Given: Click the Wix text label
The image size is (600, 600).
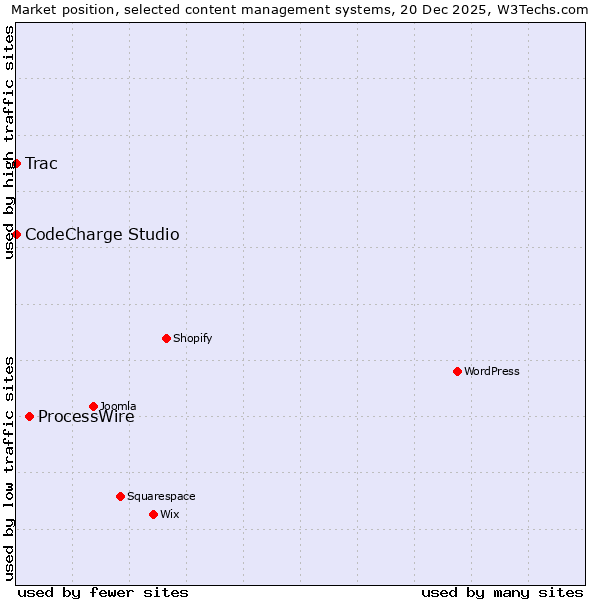Looking at the screenshot, I should [x=169, y=515].
